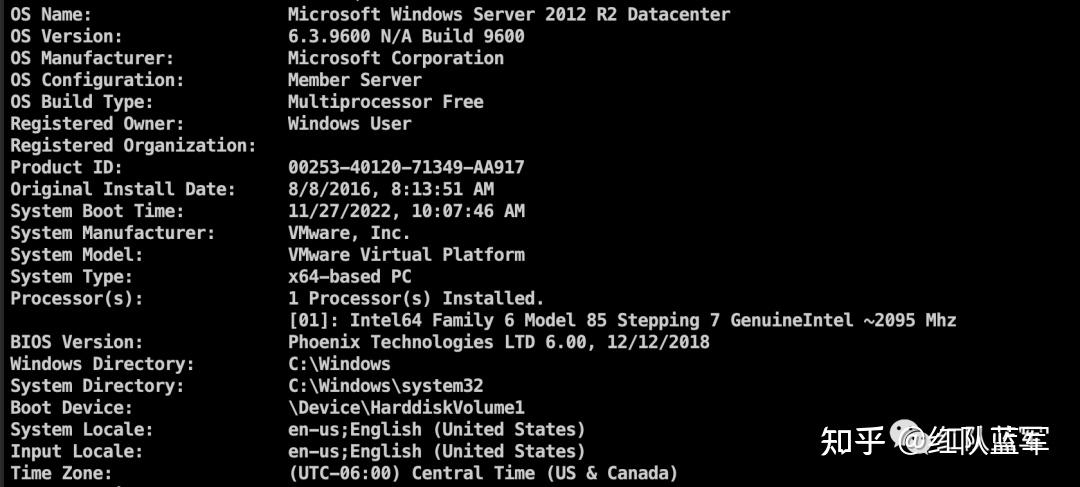Click the System Boot Time value
Screen dimensions: 1080x487
coord(406,211)
